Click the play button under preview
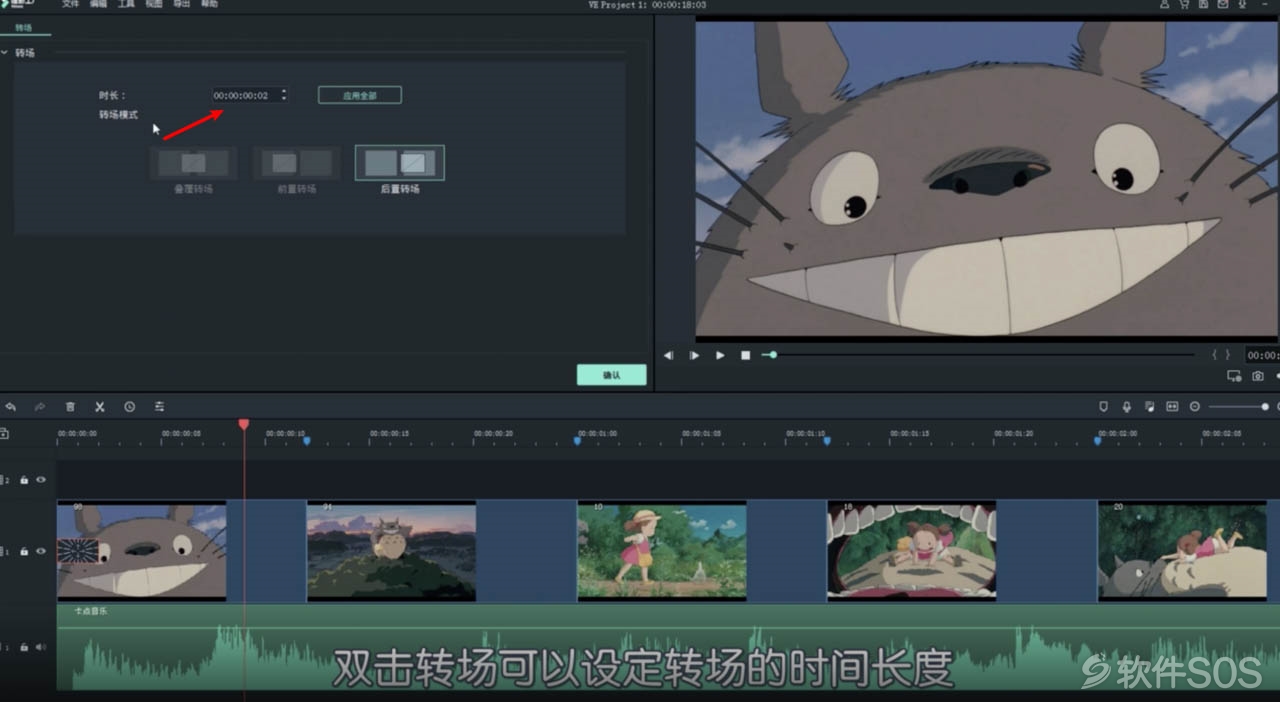 (720, 355)
